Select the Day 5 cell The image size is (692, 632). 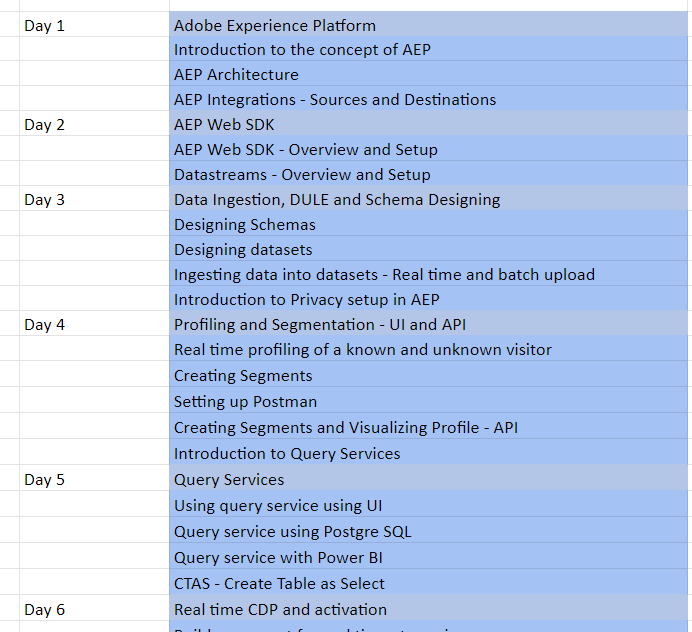point(44,479)
